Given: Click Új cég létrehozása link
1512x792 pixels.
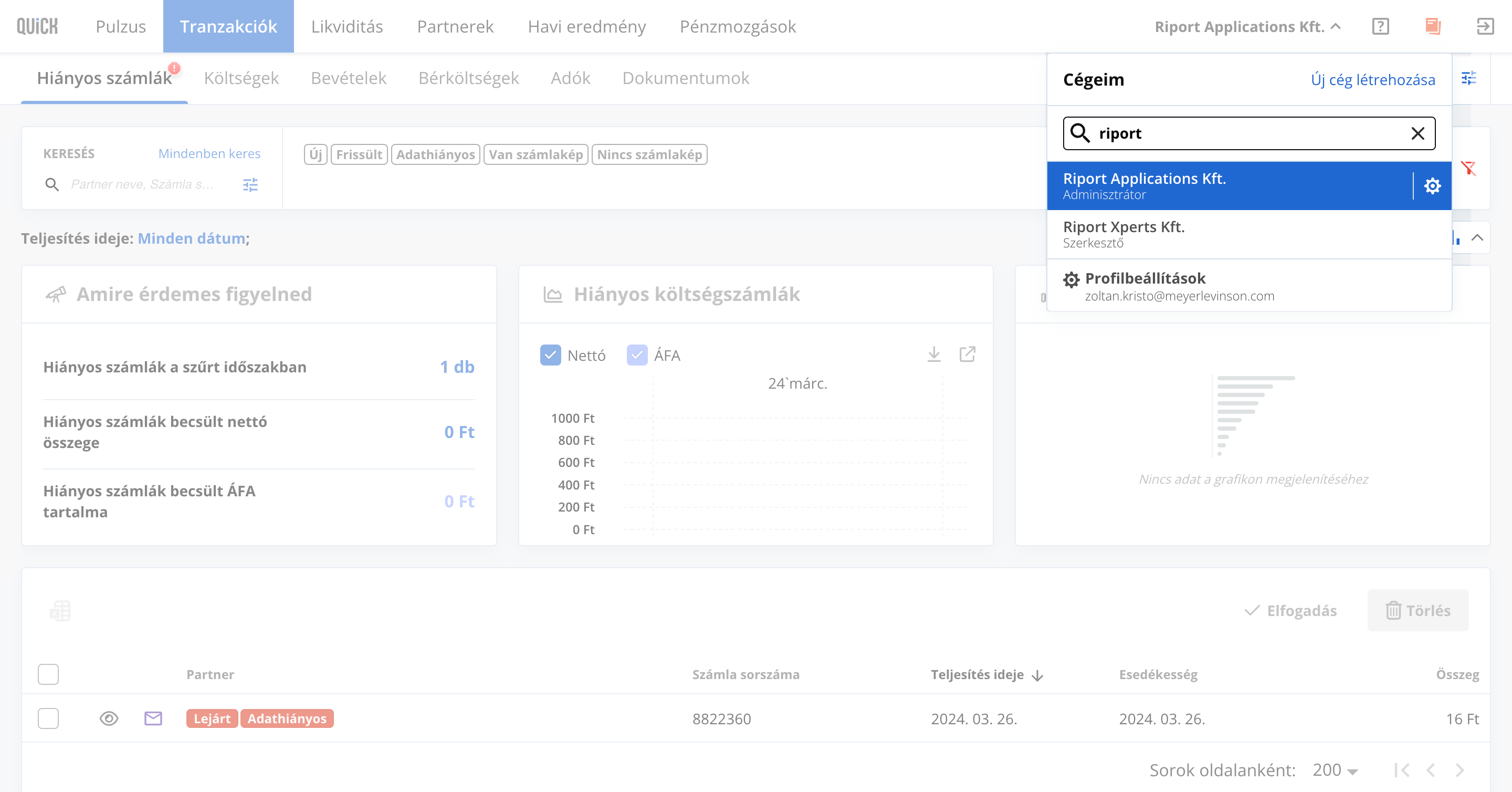Looking at the screenshot, I should click(x=1373, y=80).
